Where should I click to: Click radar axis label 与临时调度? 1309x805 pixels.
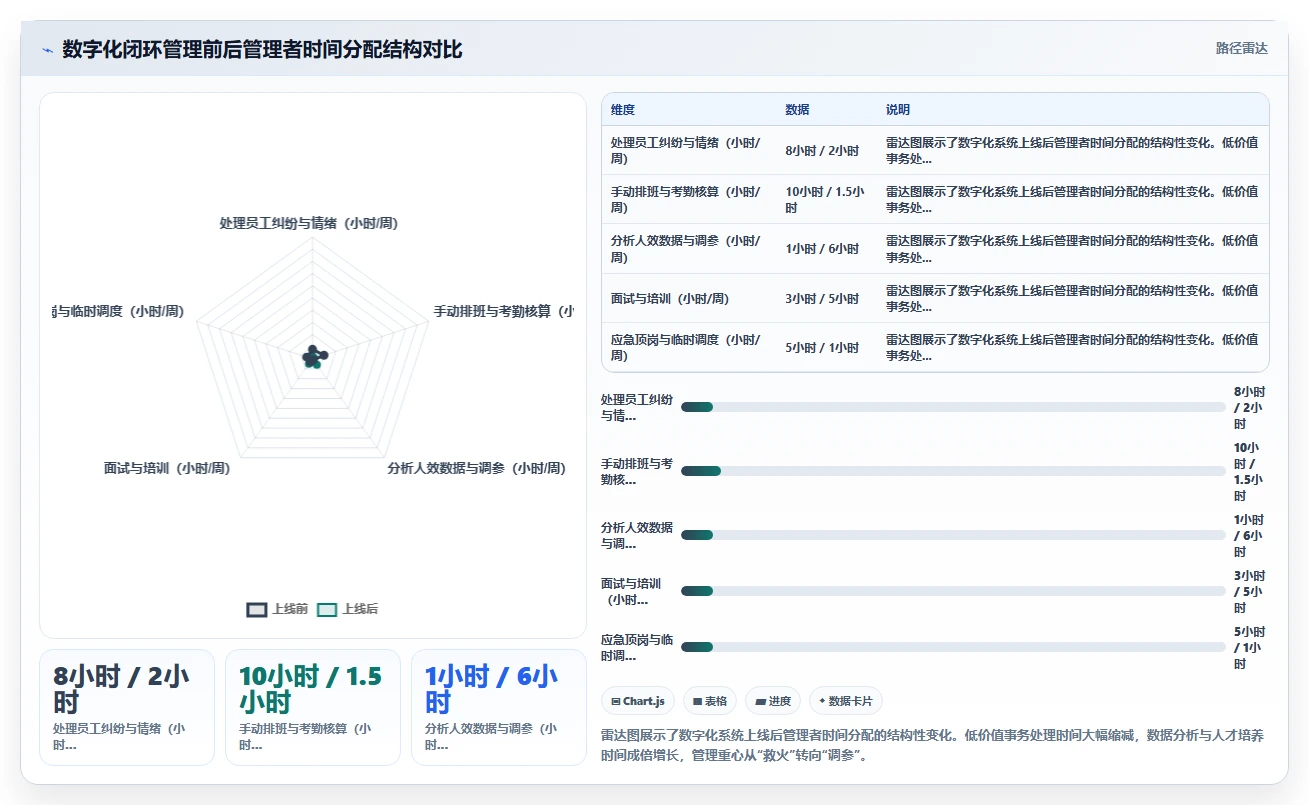[x=118, y=311]
